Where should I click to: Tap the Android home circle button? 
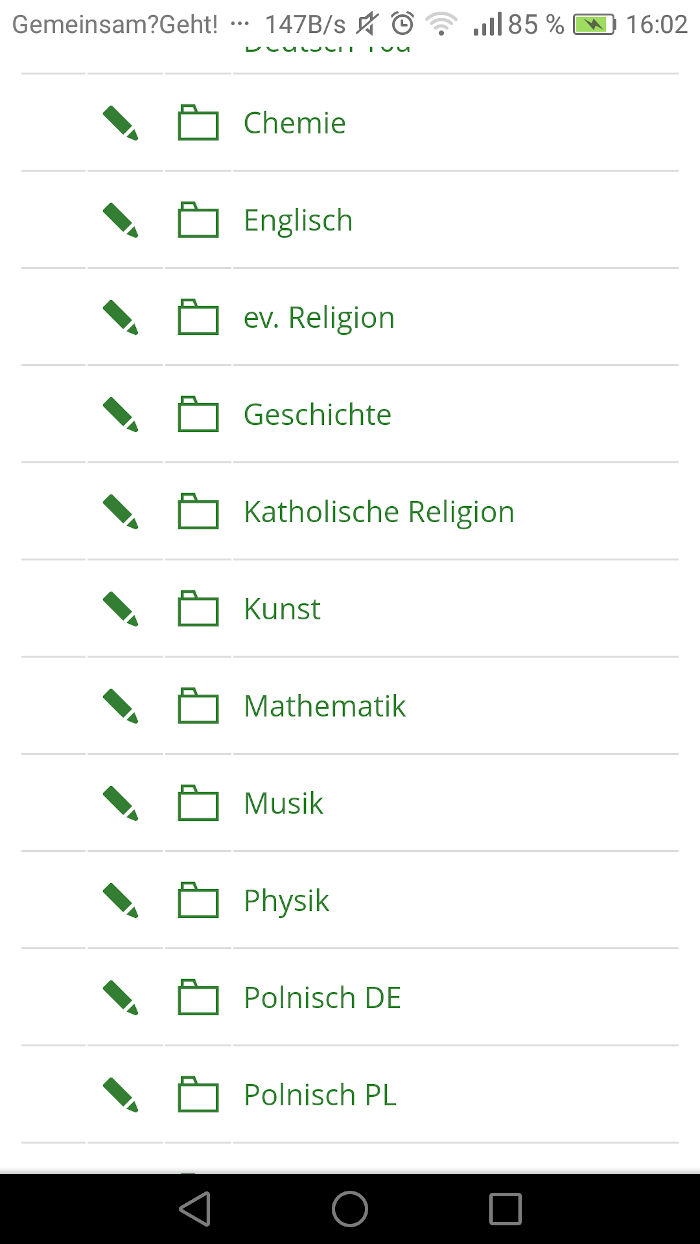pyautogui.click(x=350, y=1209)
